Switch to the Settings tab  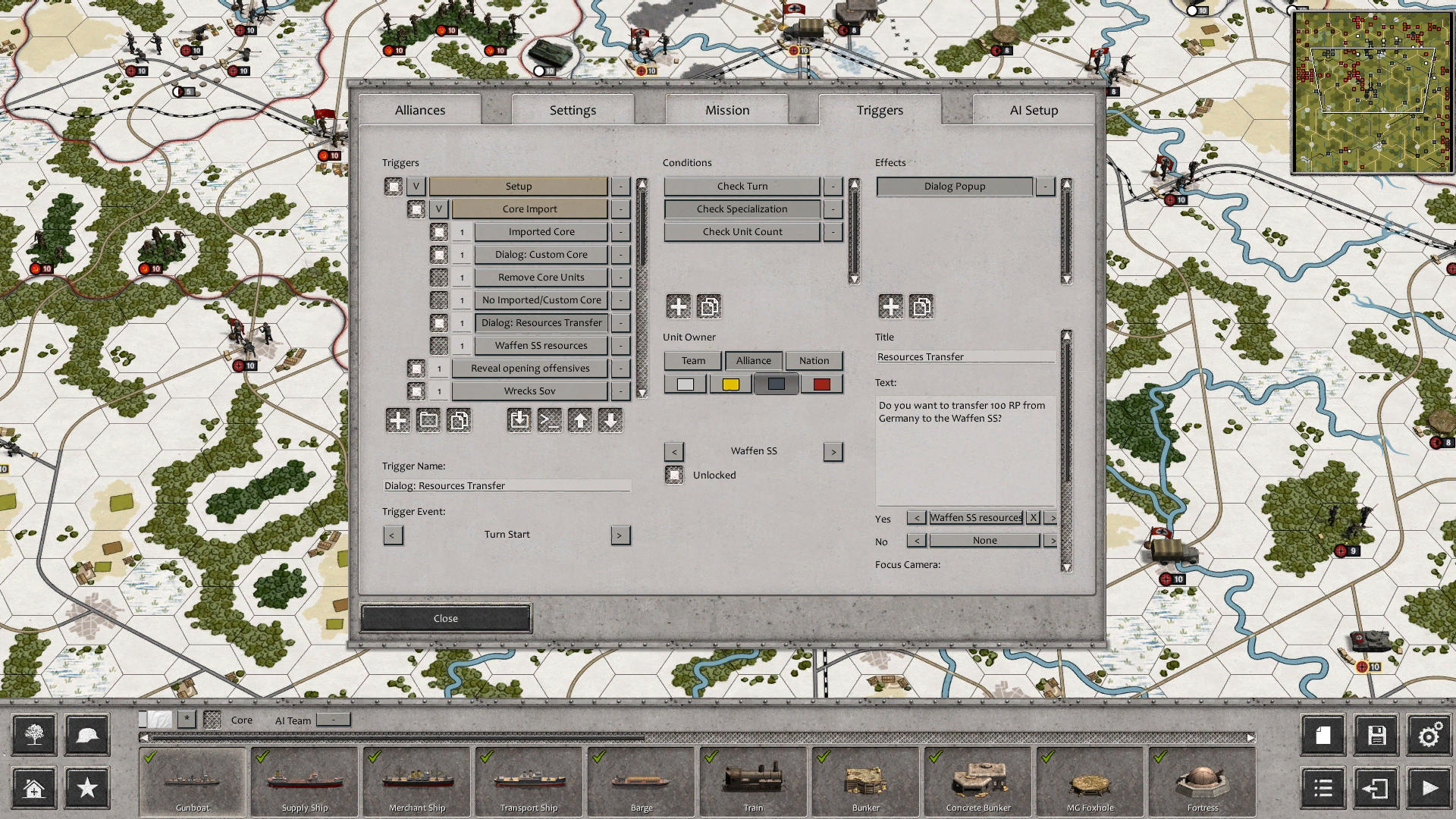[x=573, y=110]
